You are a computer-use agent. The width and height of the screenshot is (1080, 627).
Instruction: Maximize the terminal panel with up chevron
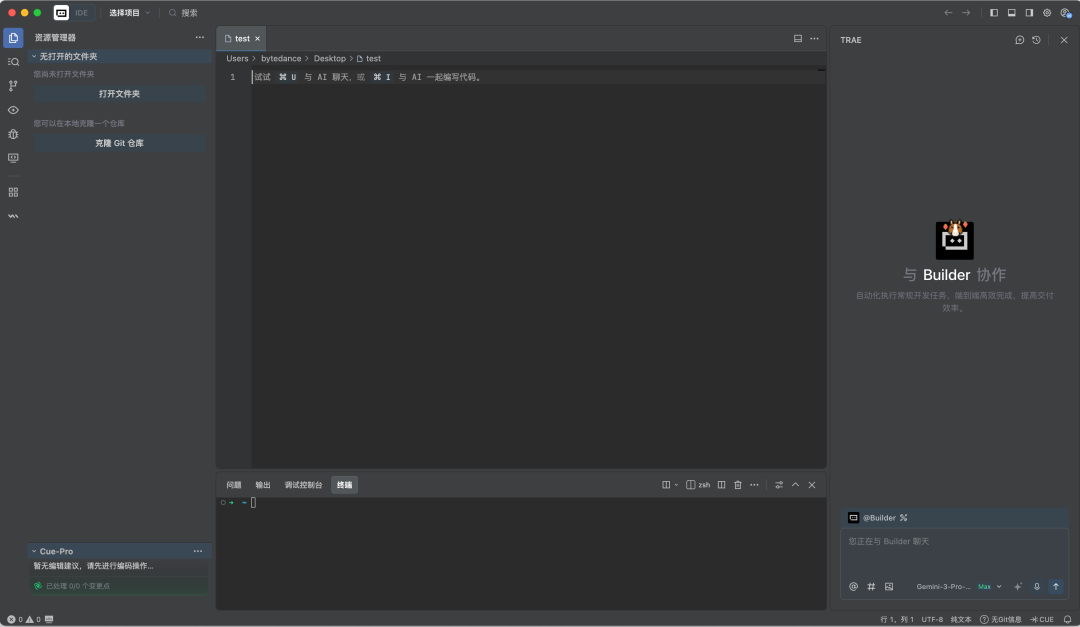[x=795, y=485]
